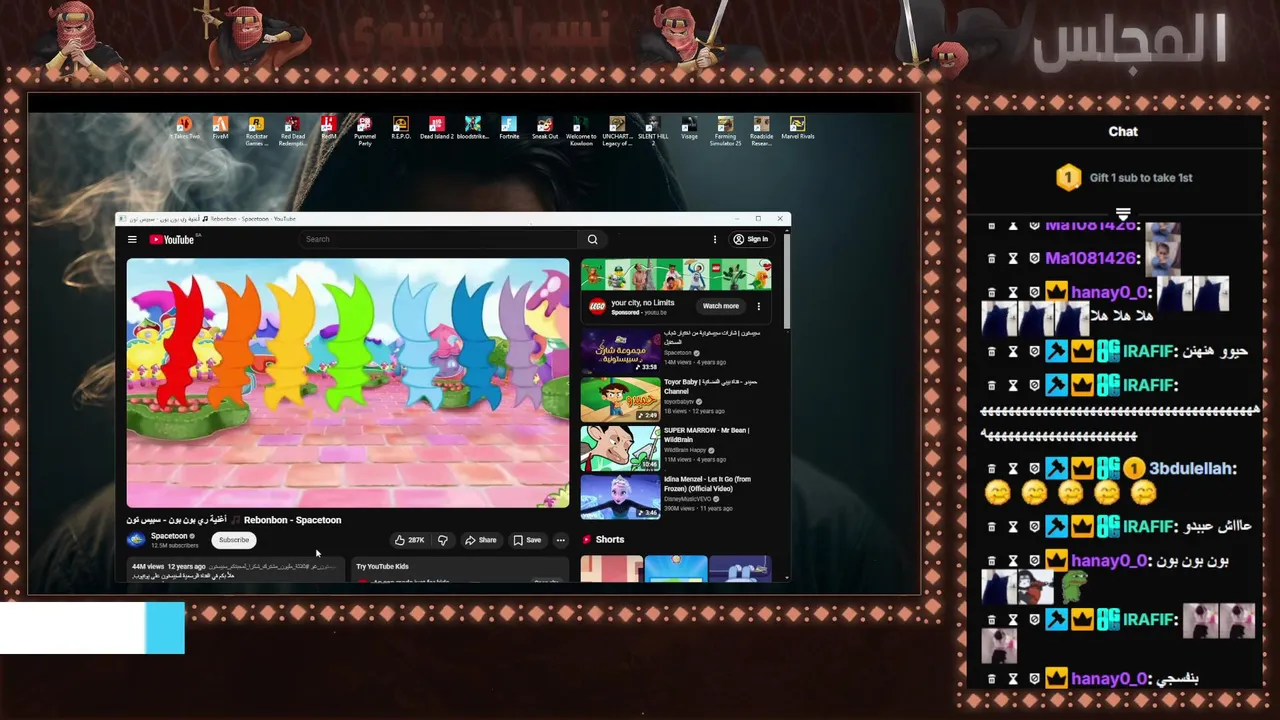Open the LEGO ad's three-dot options menu
Screen dimensions: 1280x720
[x=758, y=306]
